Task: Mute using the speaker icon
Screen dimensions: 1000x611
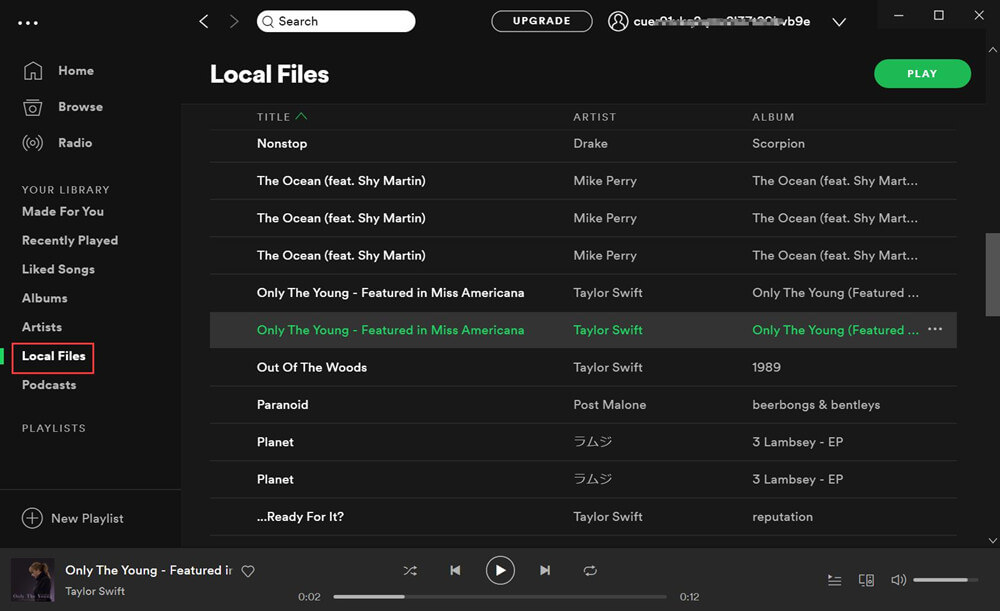Action: 898,580
